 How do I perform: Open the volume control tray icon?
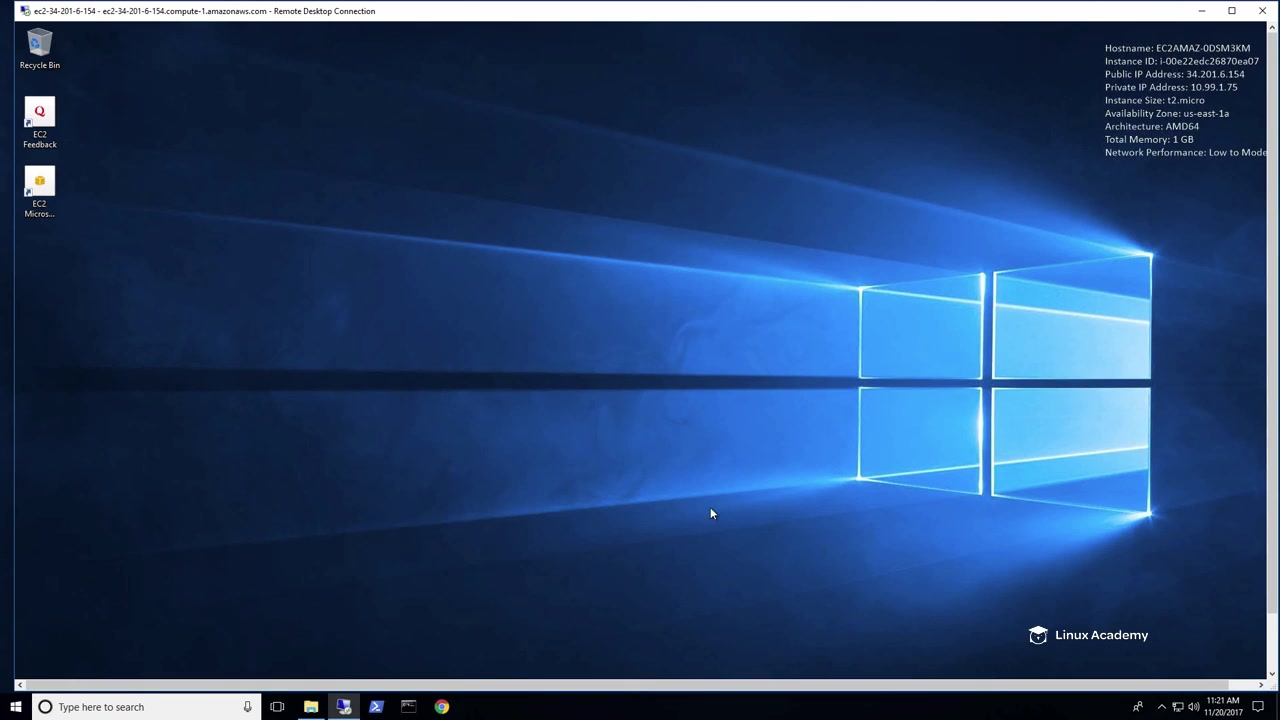point(1193,707)
